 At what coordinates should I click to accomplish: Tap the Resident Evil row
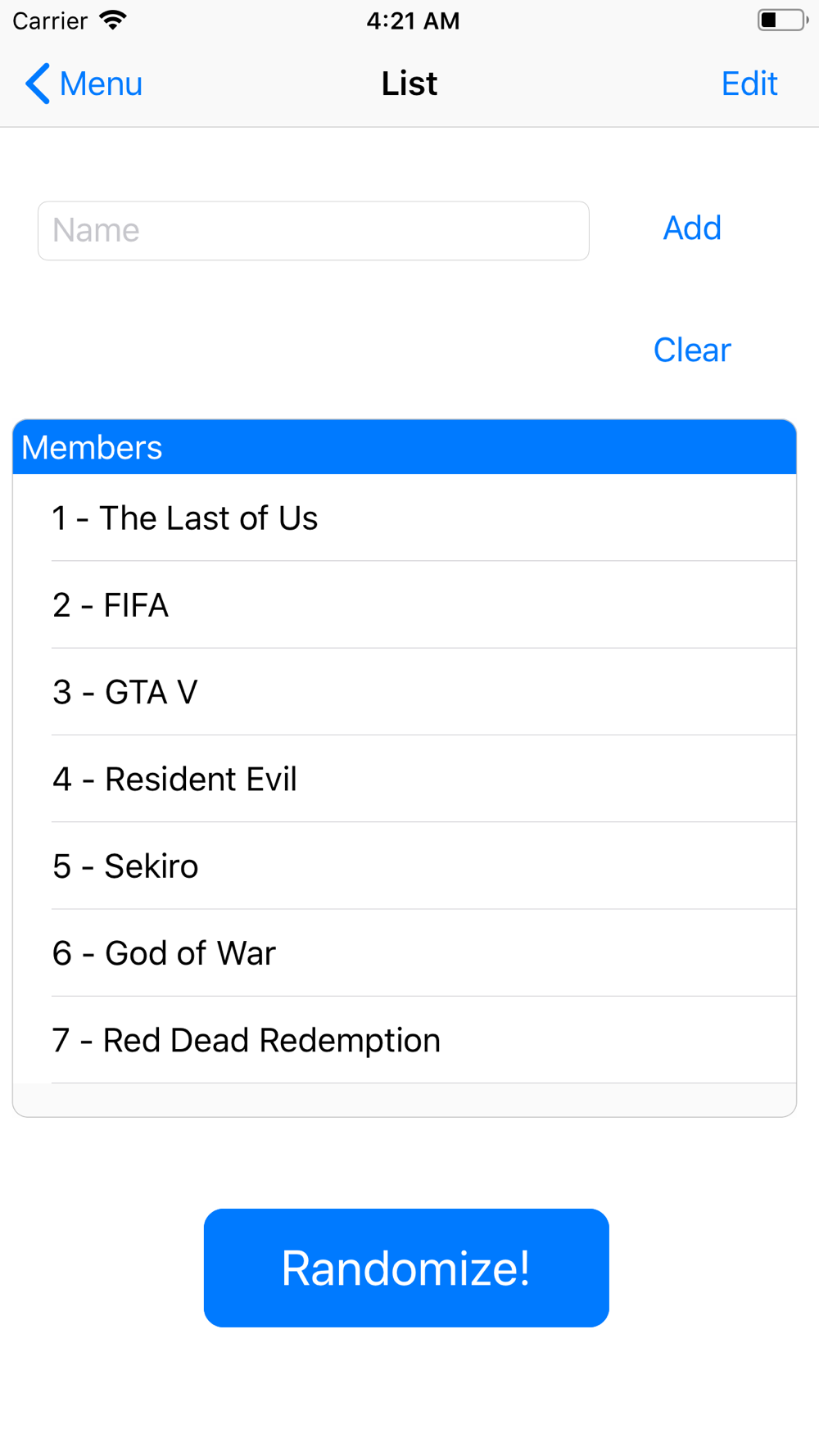point(405,779)
